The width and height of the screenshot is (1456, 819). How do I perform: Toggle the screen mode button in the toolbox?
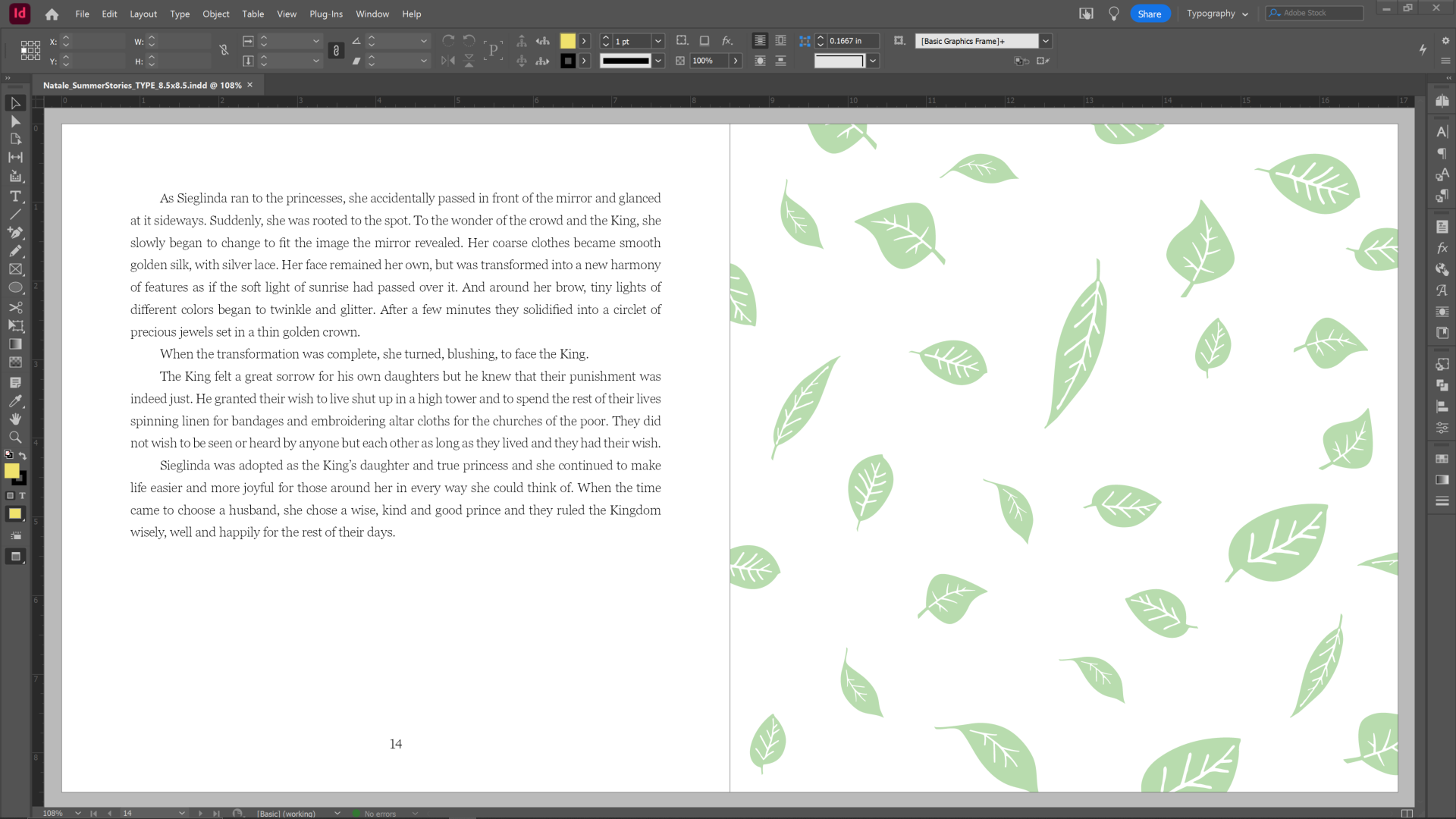(x=15, y=557)
